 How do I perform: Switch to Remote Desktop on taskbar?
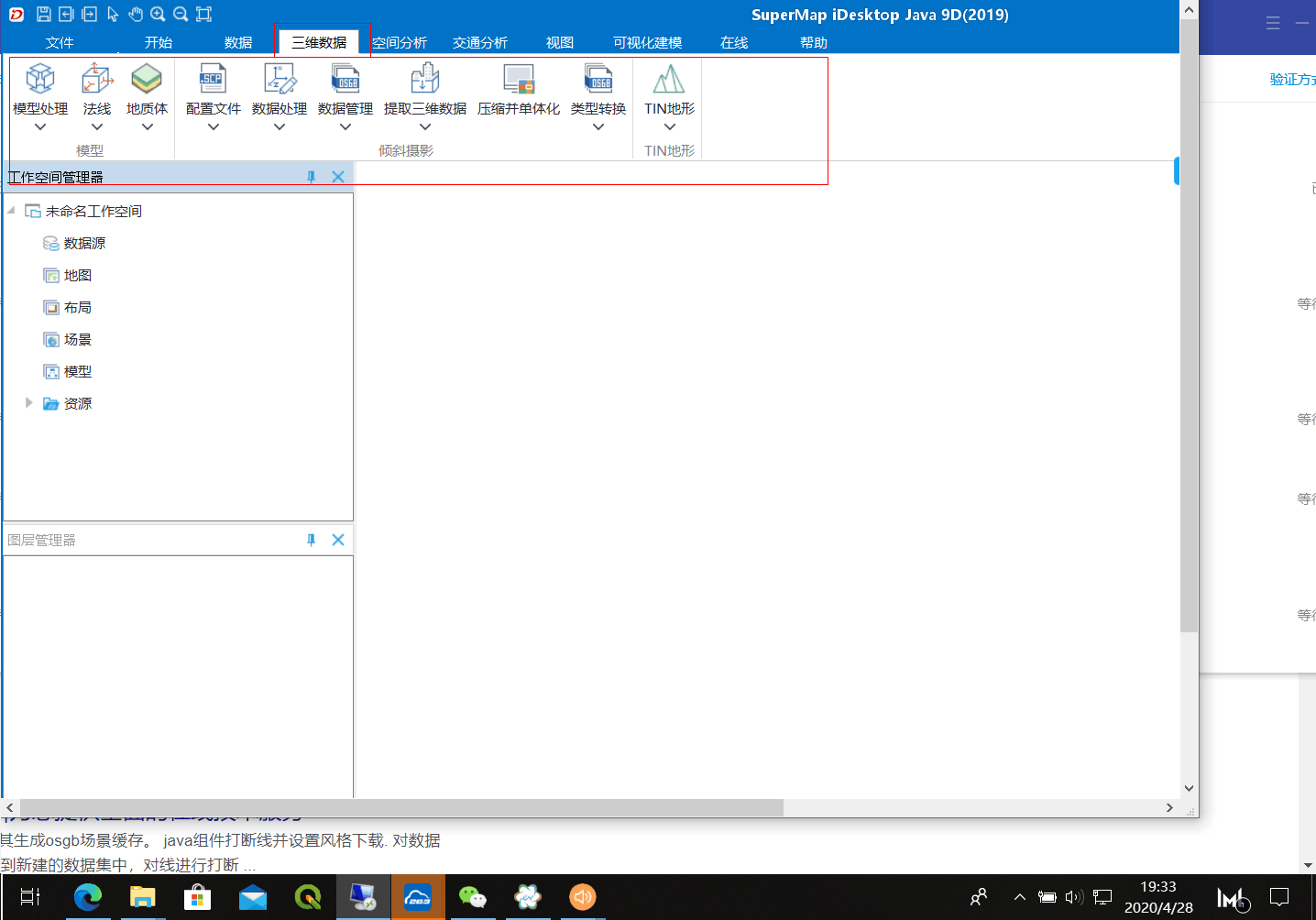(363, 897)
